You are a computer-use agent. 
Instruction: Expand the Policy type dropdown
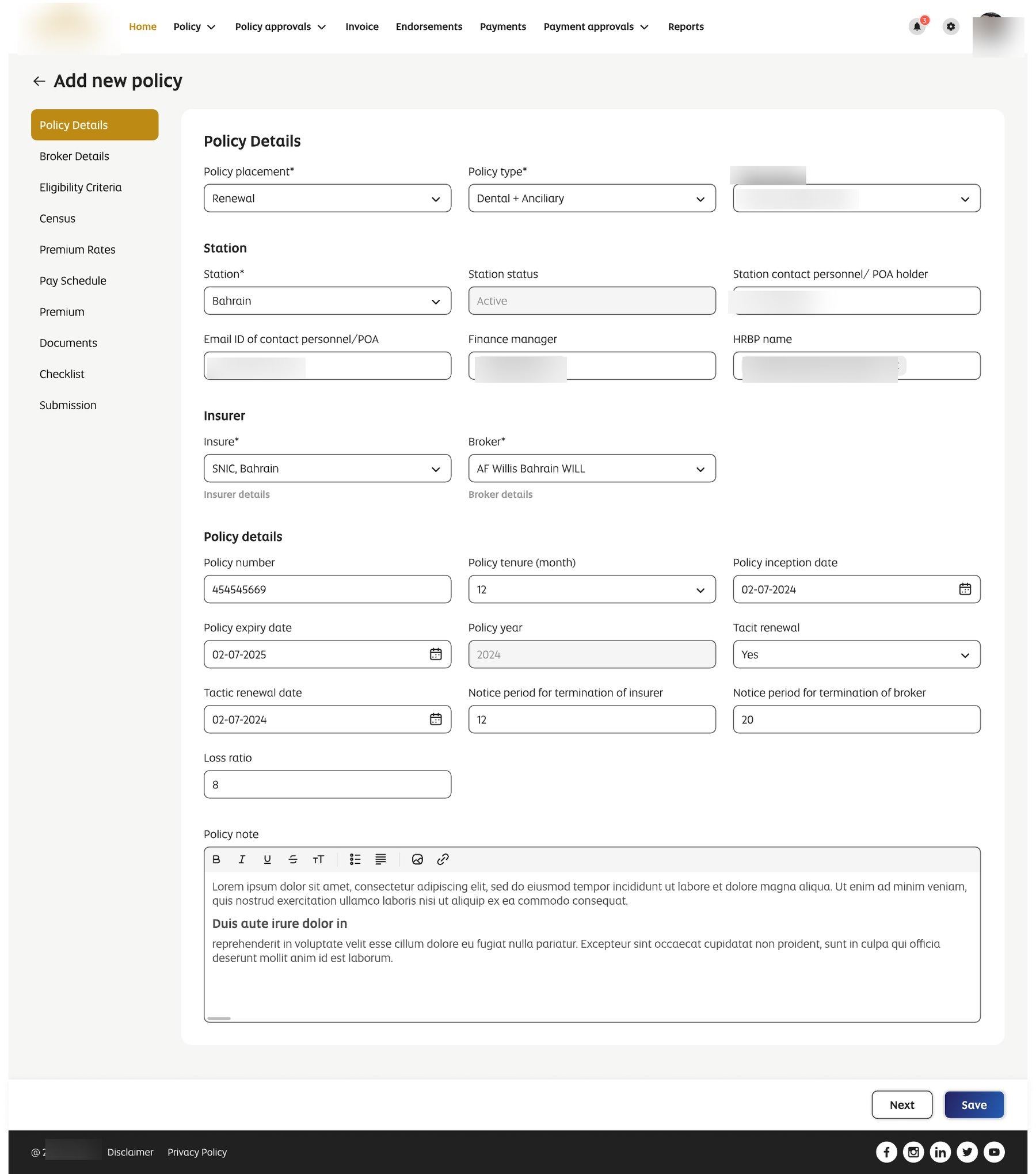tap(592, 198)
